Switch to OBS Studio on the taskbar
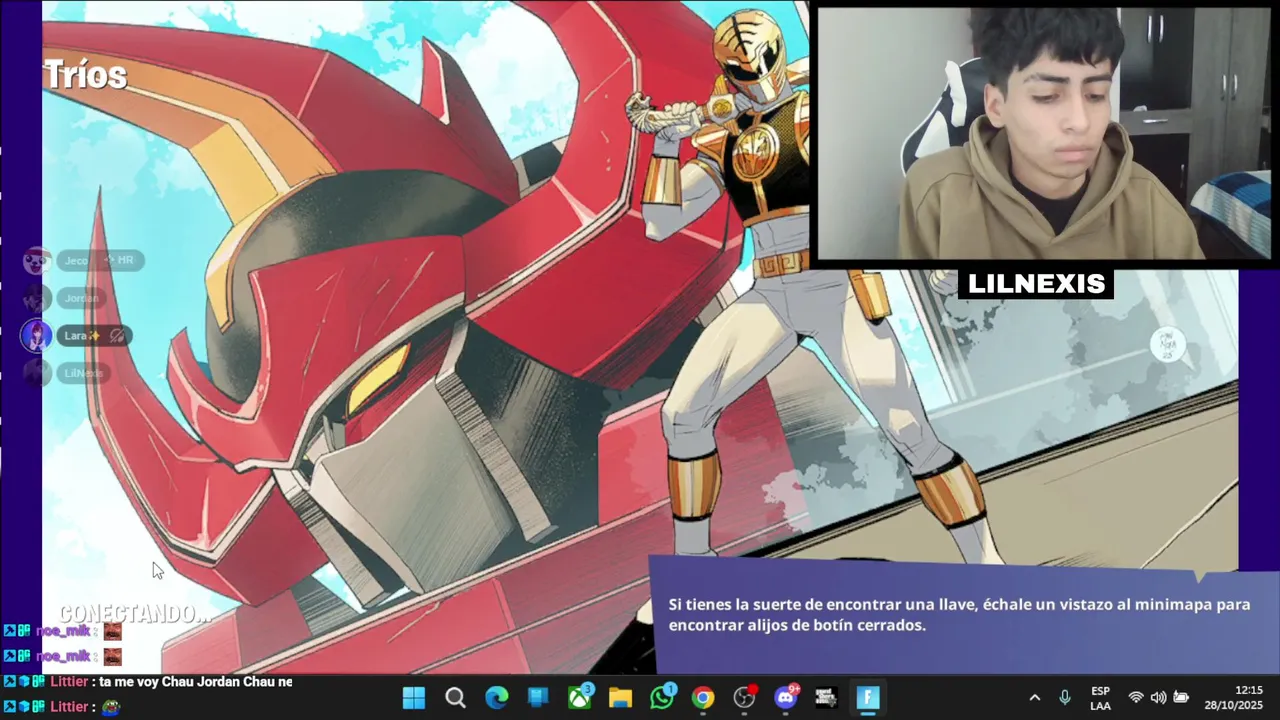Screen dimensions: 1280x720 (x=745, y=697)
